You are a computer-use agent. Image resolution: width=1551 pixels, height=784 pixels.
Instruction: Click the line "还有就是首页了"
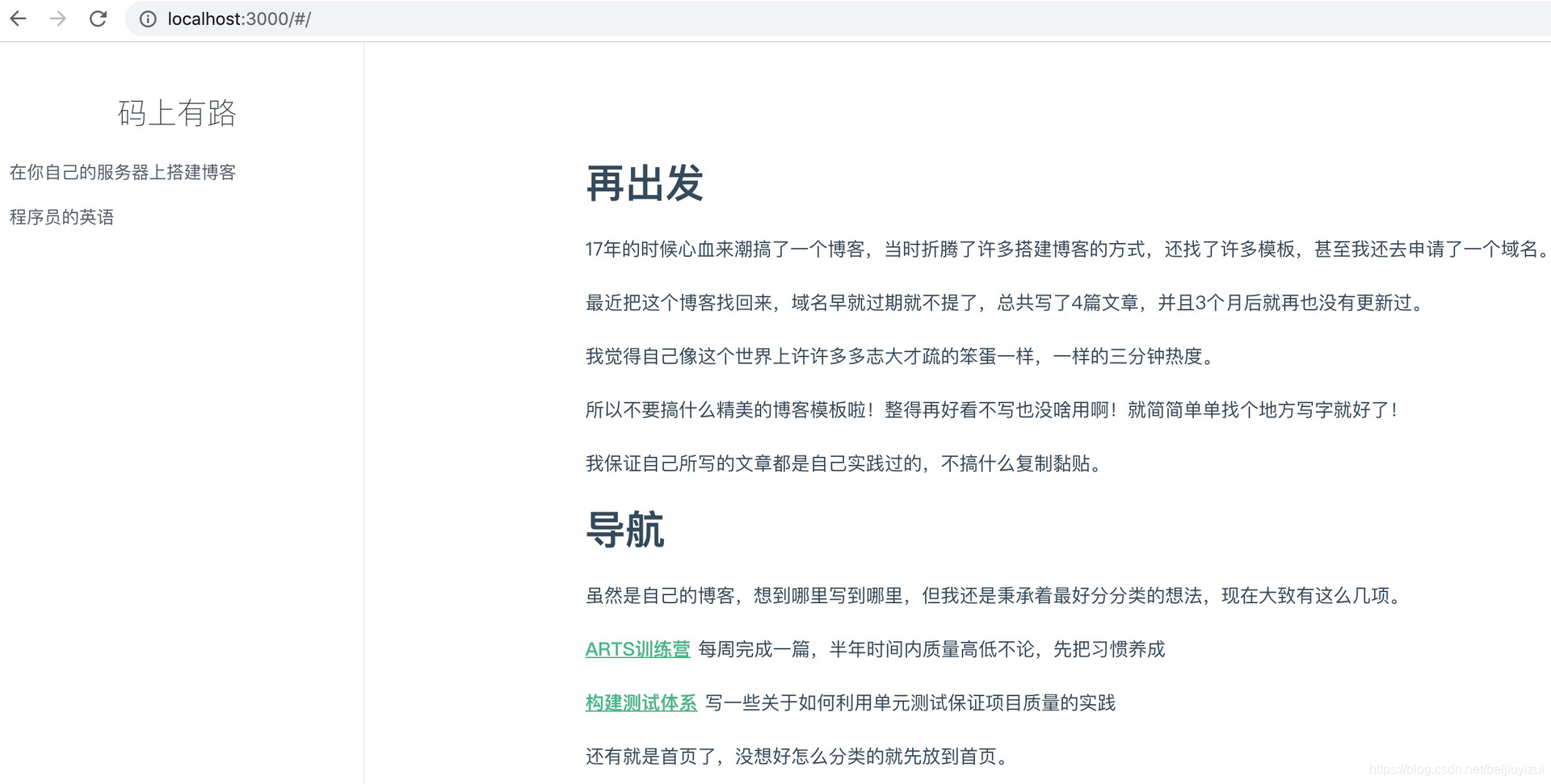[x=795, y=757]
